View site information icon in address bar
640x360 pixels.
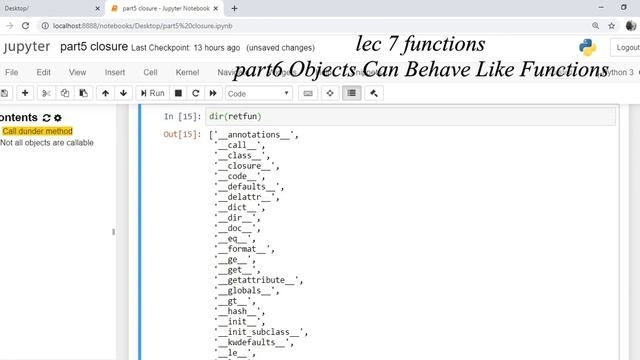pos(45,26)
